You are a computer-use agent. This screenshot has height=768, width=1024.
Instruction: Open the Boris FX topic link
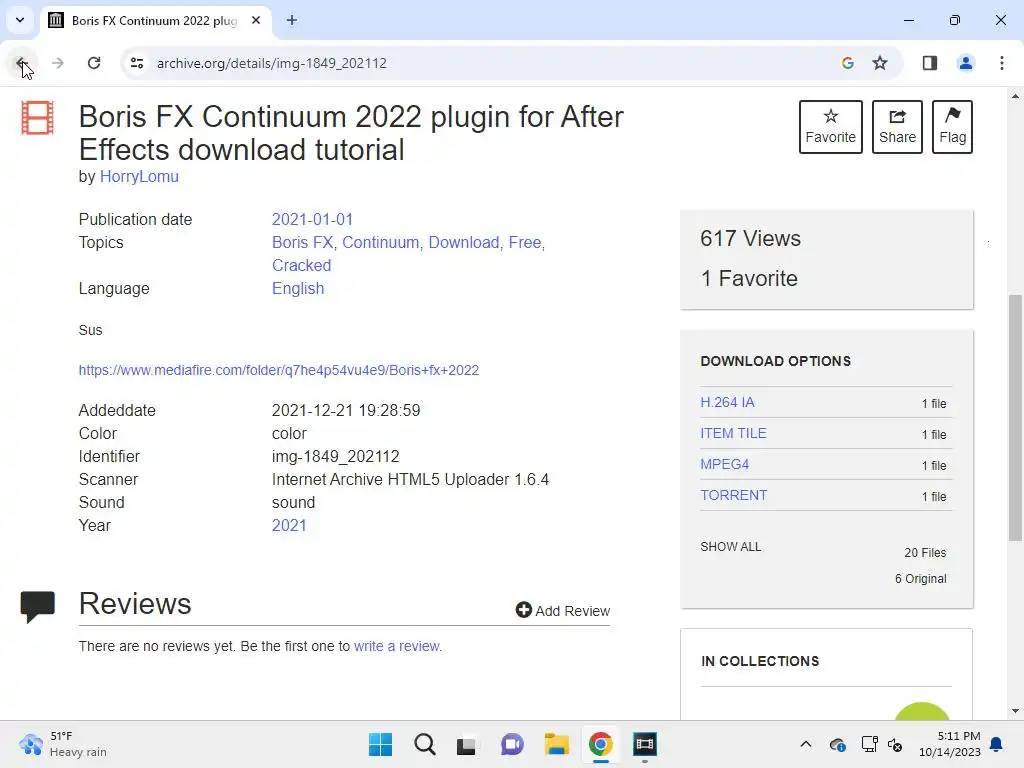[x=302, y=242]
